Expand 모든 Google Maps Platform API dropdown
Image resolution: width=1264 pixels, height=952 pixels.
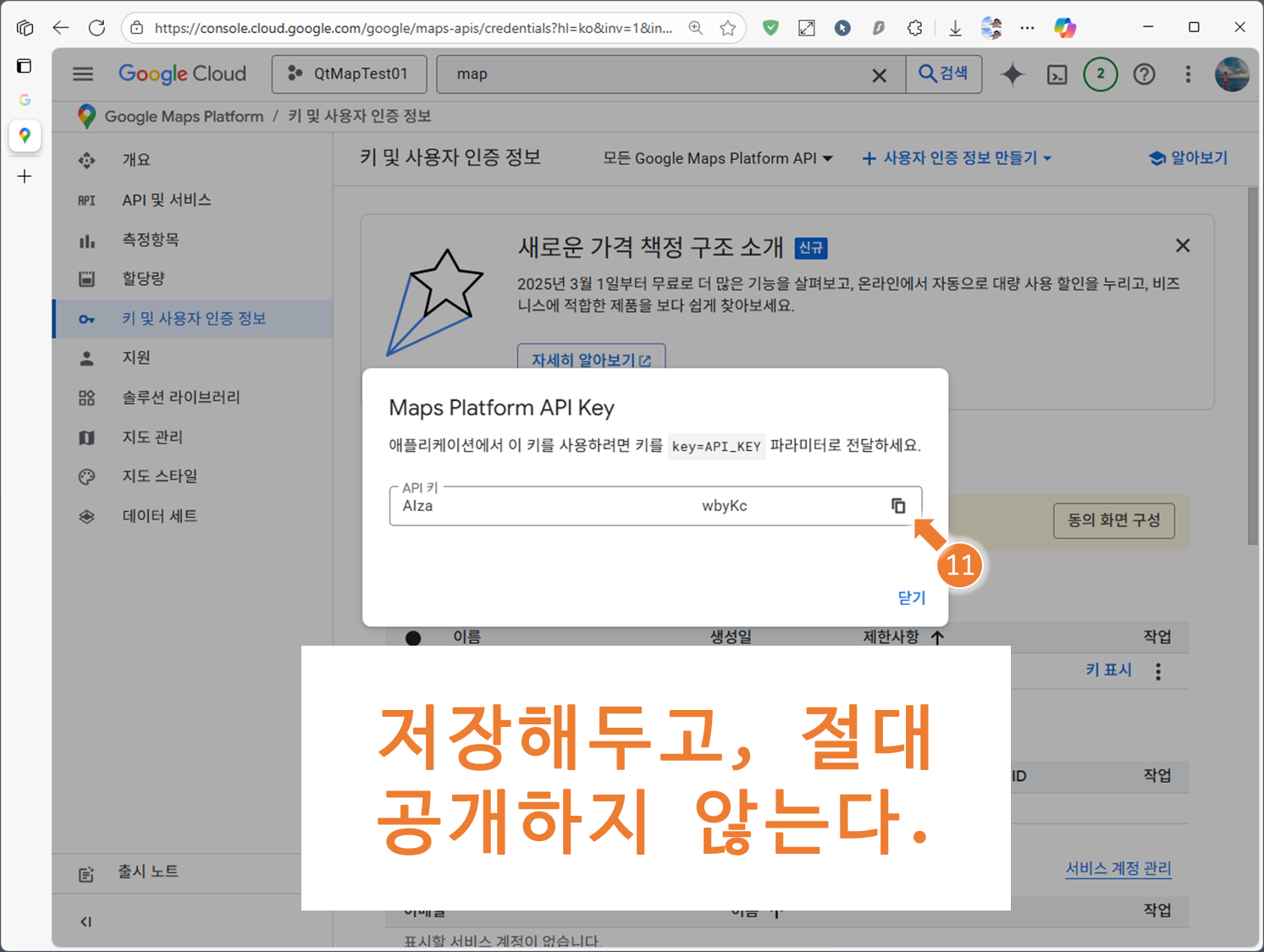[x=717, y=158]
